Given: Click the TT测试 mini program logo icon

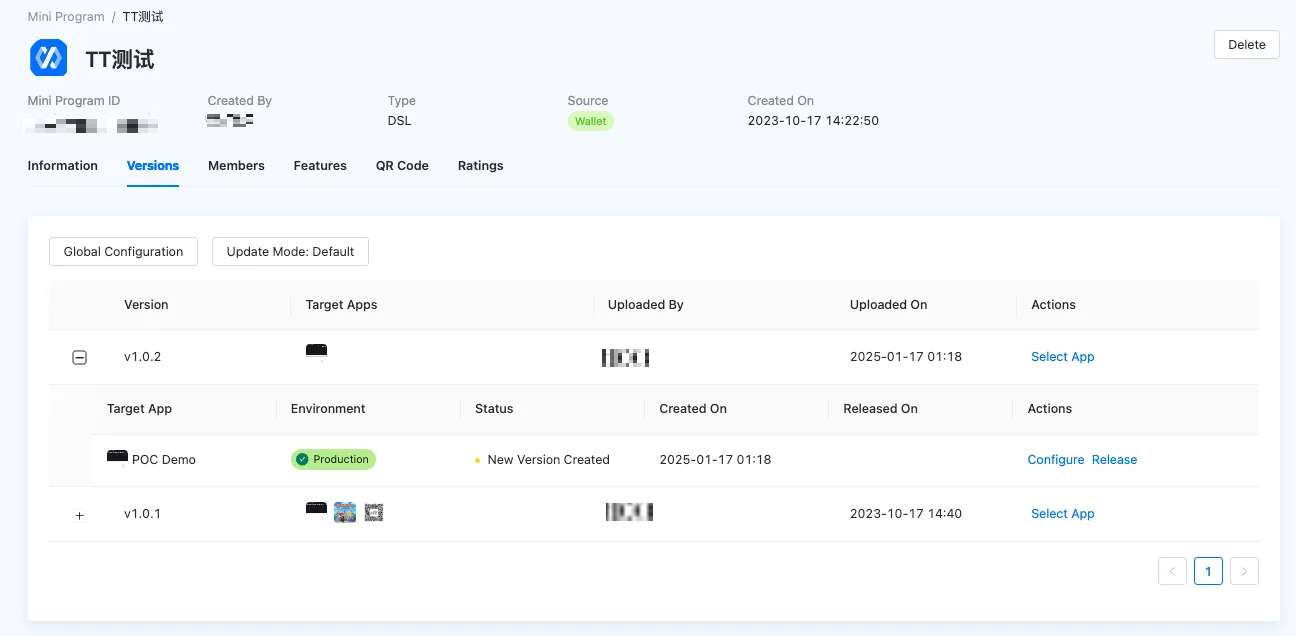Looking at the screenshot, I should pyautogui.click(x=48, y=58).
